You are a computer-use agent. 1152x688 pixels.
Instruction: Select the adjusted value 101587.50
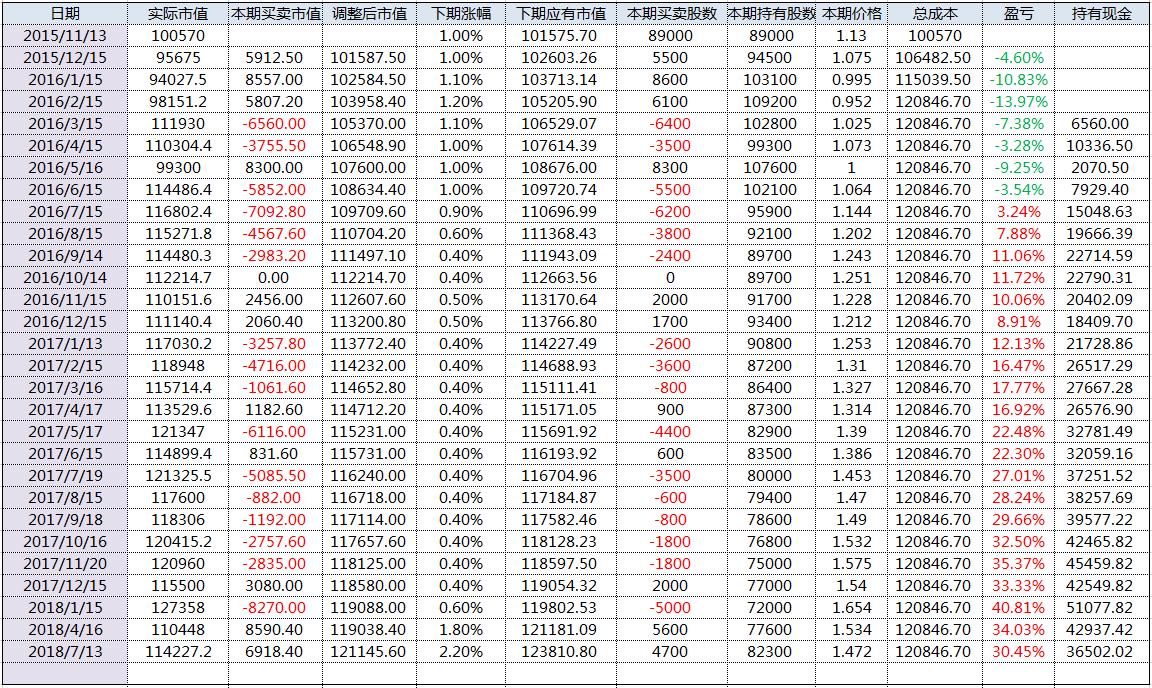coord(369,58)
